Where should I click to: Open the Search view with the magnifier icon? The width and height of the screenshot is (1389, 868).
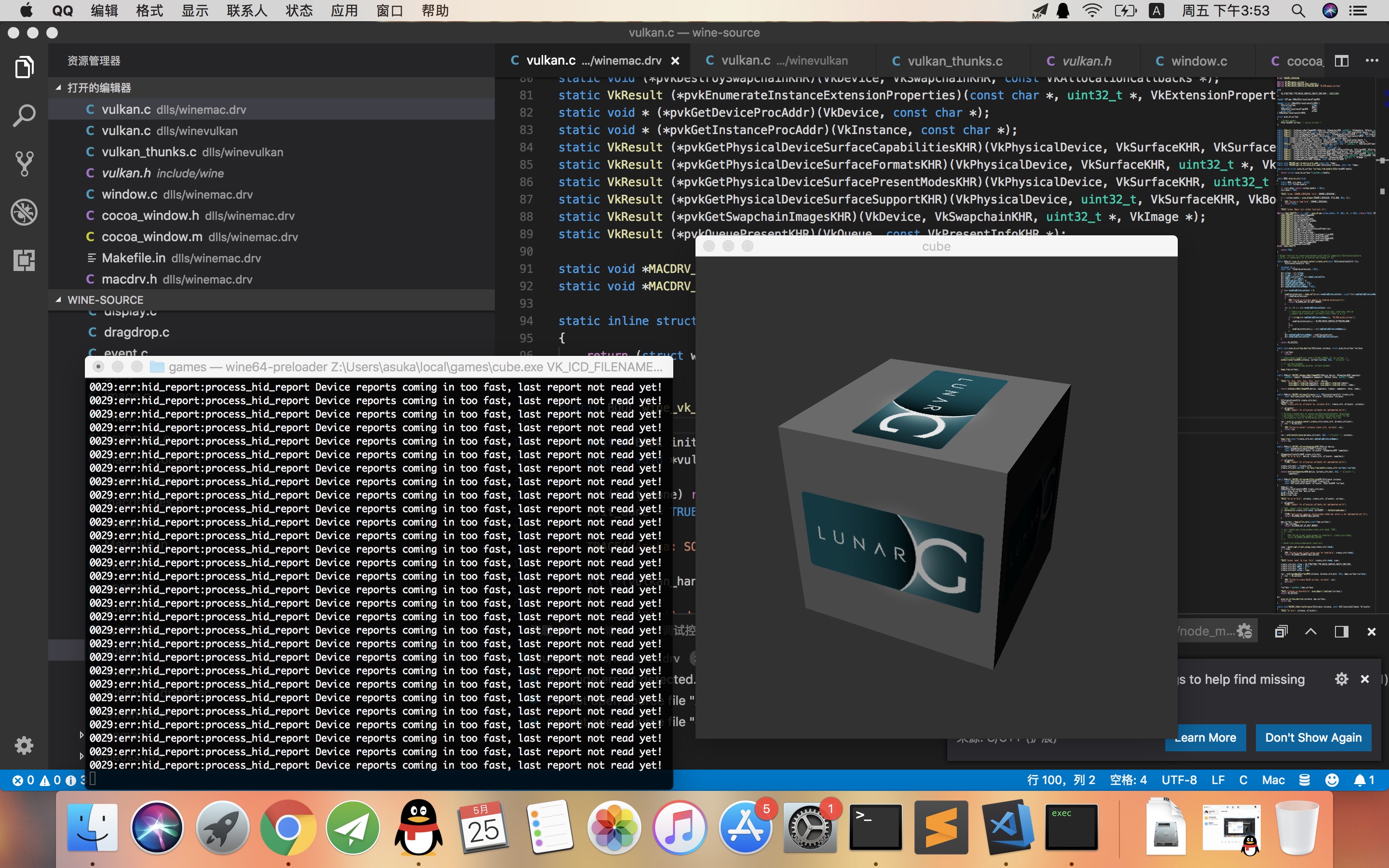click(x=24, y=115)
